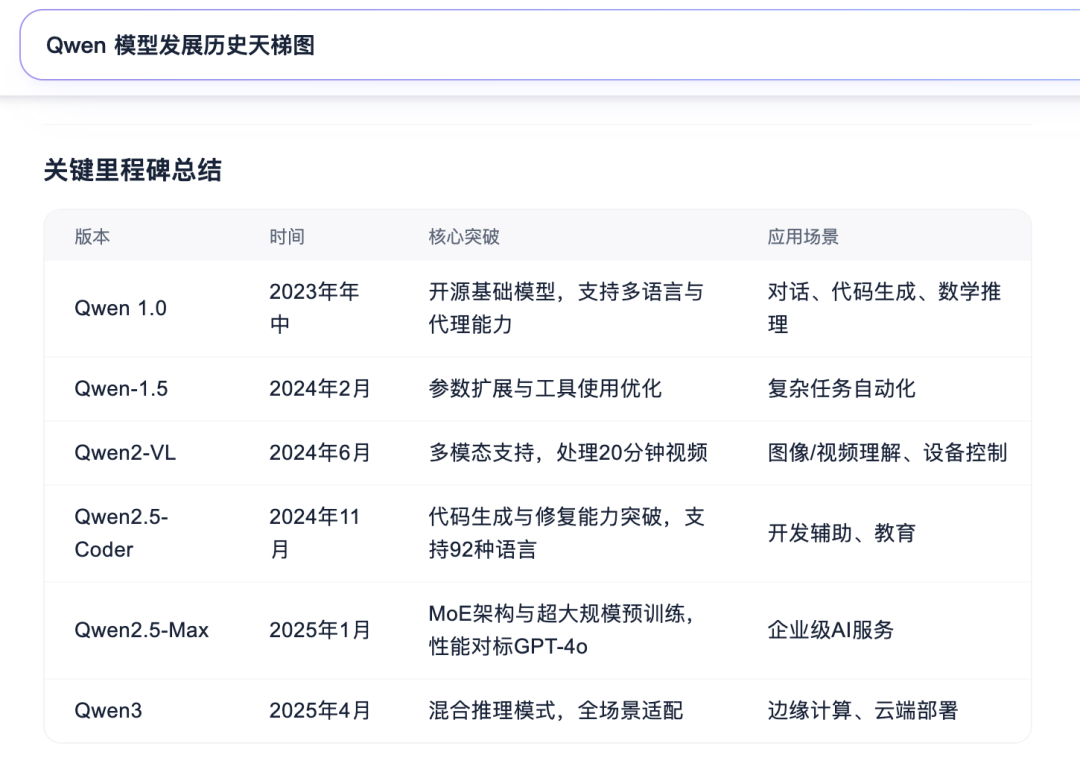Select the 关键里程碑总结 heading

coord(133,170)
